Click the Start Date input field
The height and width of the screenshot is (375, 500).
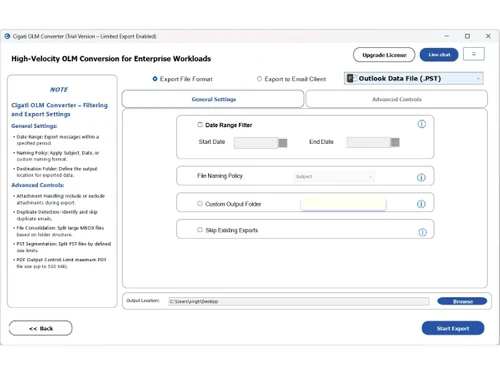click(x=256, y=143)
